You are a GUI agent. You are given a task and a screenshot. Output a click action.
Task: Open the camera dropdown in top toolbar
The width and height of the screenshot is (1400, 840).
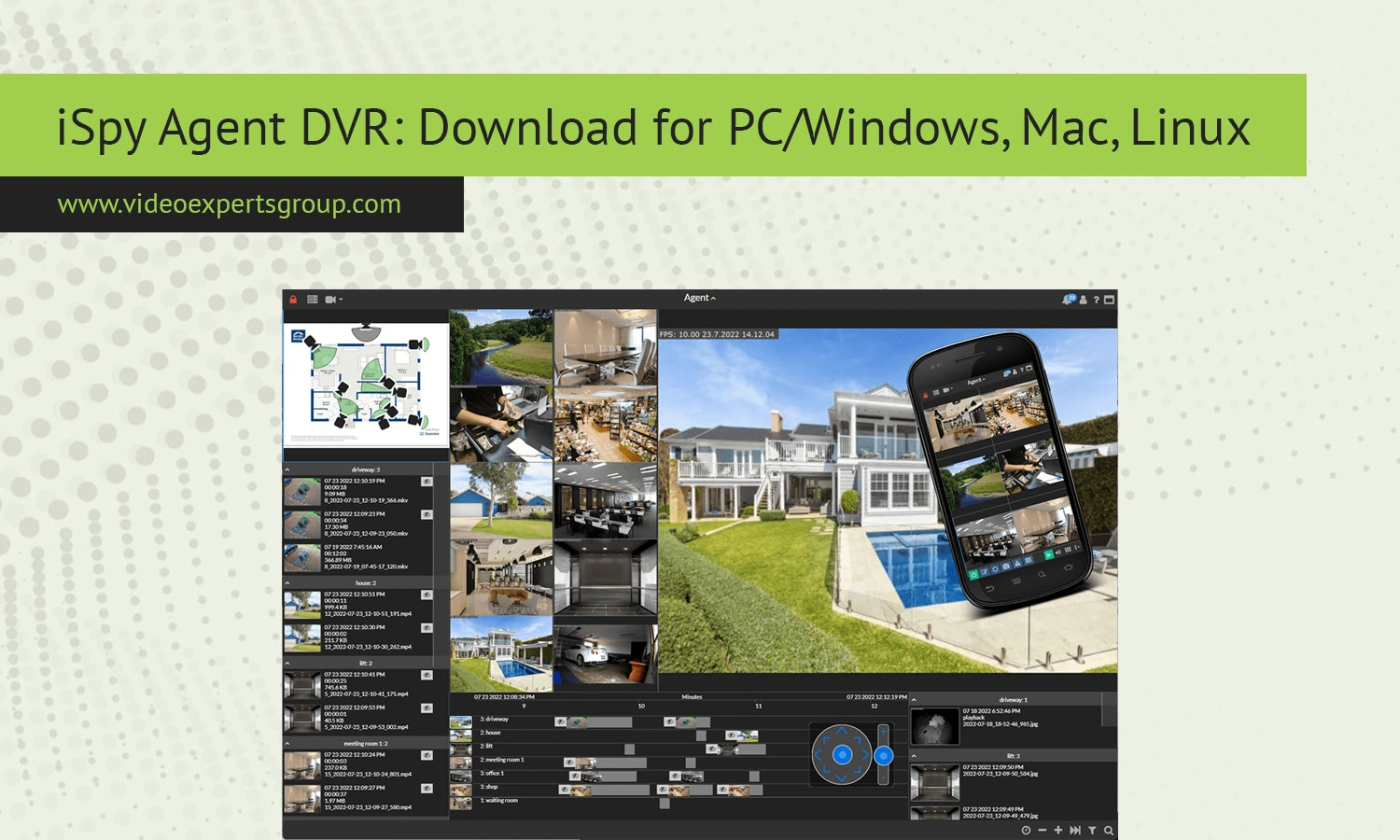[x=334, y=300]
